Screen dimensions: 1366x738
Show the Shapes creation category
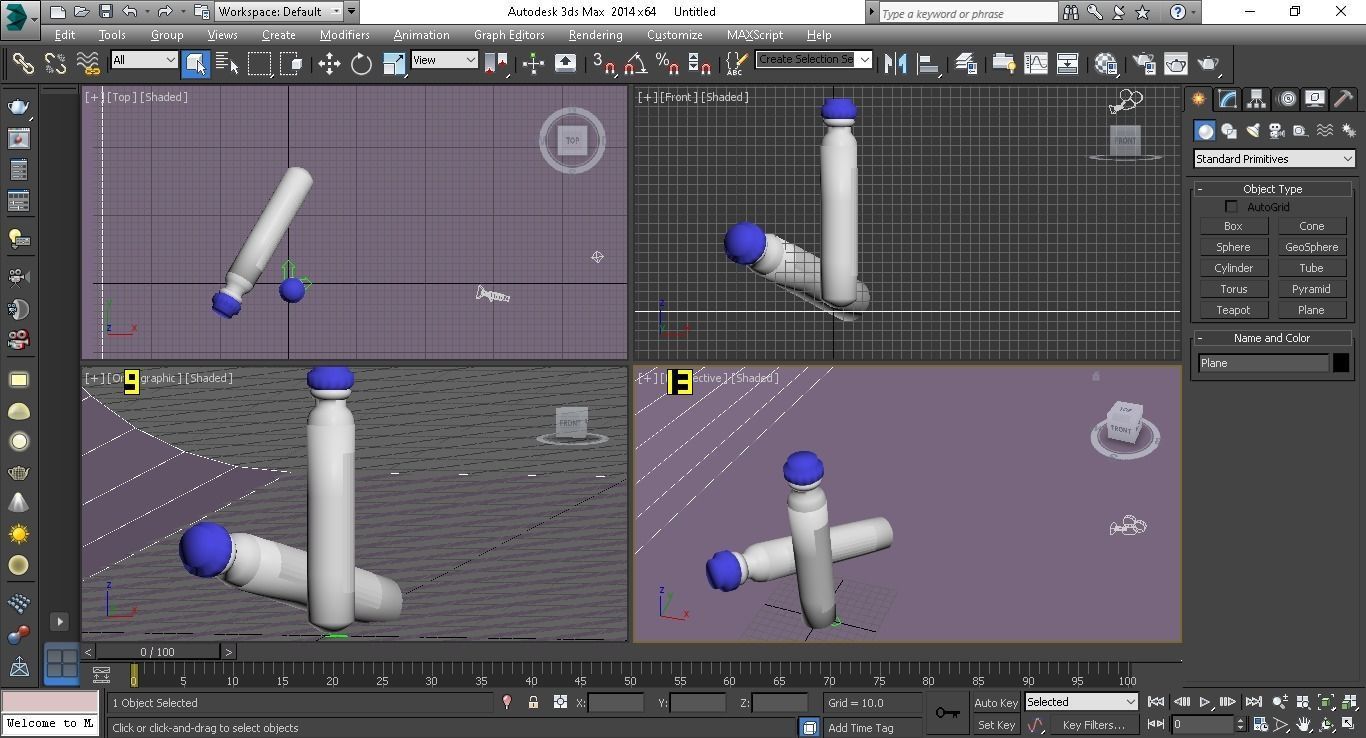[x=1229, y=131]
